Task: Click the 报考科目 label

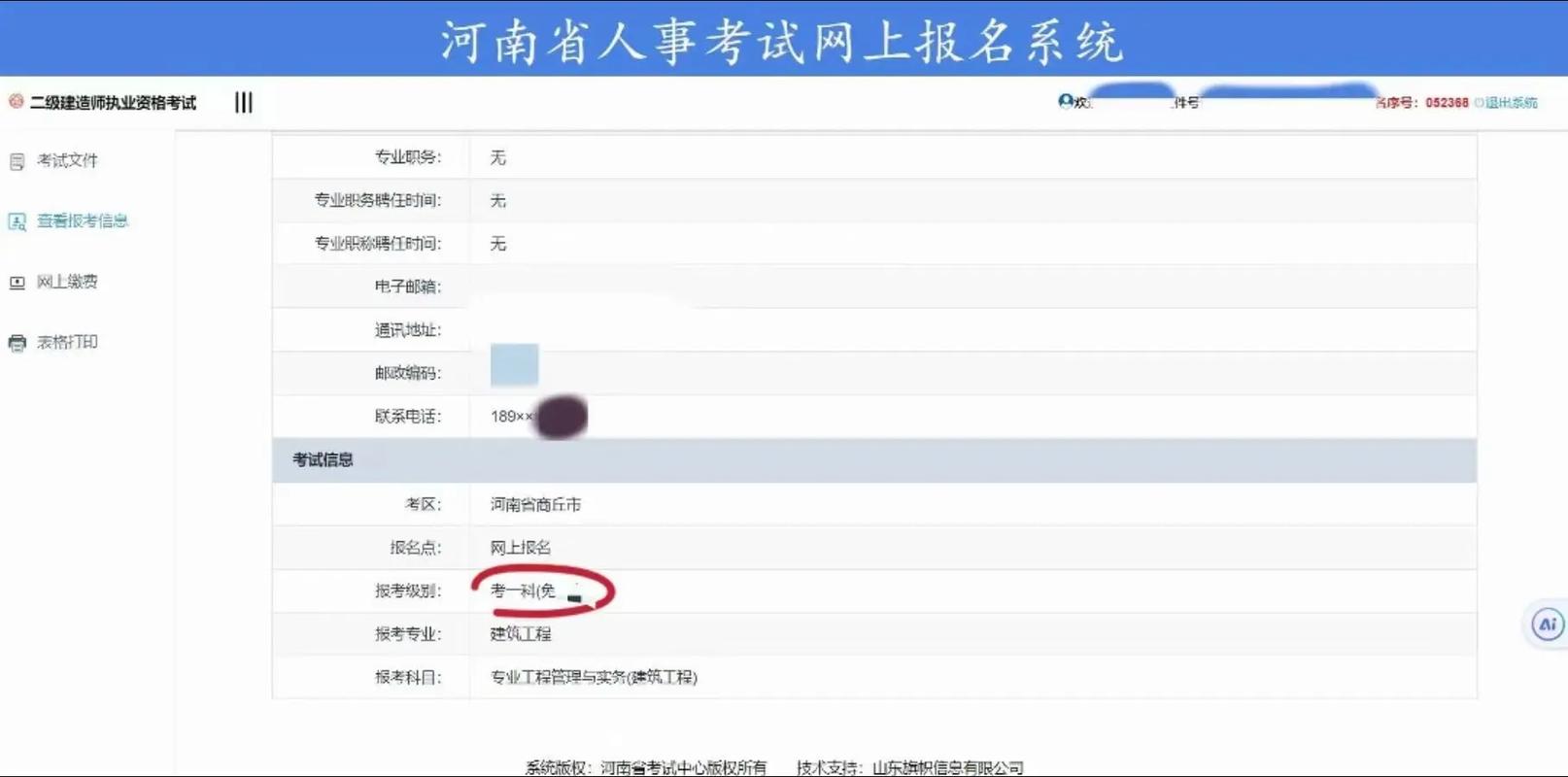Action: tap(408, 677)
